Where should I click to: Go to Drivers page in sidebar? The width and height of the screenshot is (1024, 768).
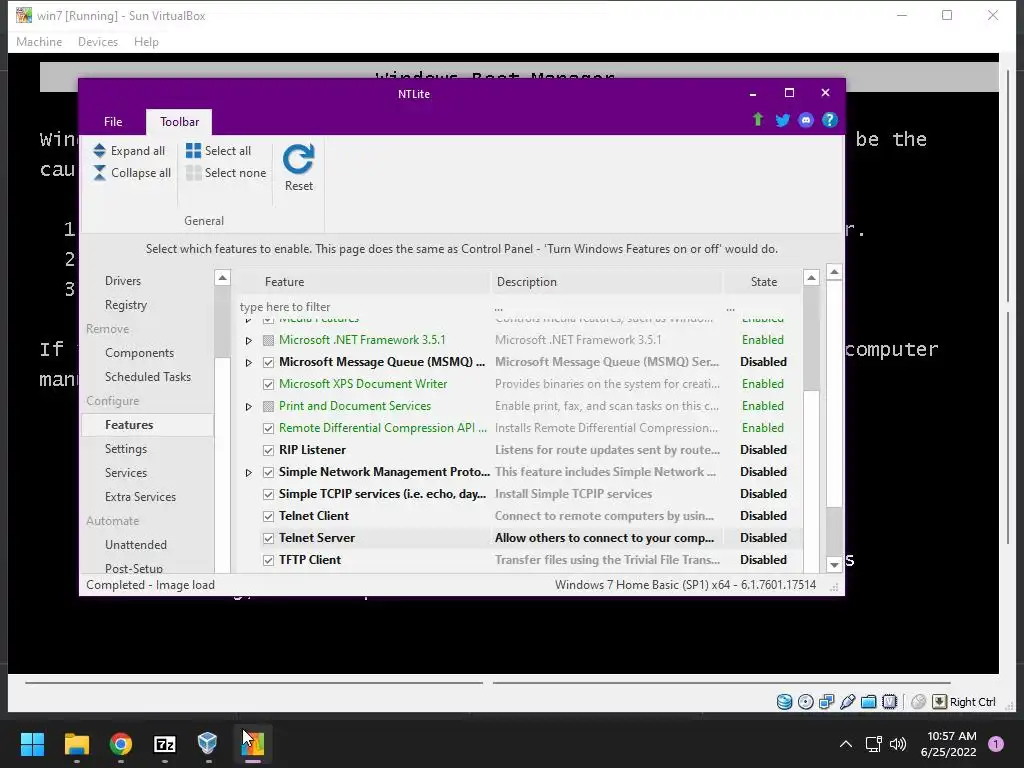click(x=123, y=281)
